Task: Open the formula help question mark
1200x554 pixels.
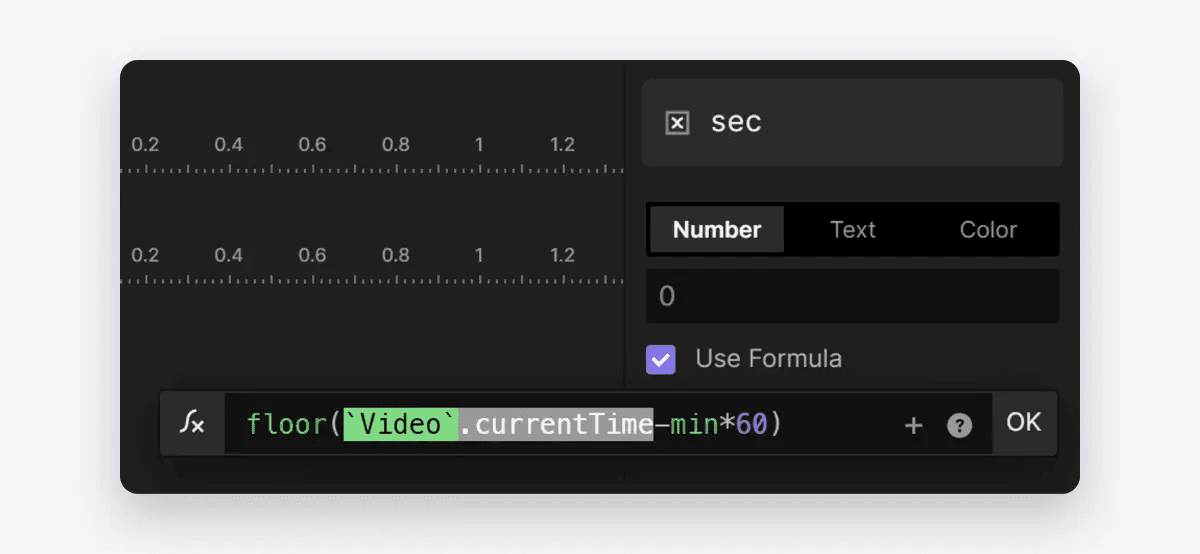Action: coord(959,426)
